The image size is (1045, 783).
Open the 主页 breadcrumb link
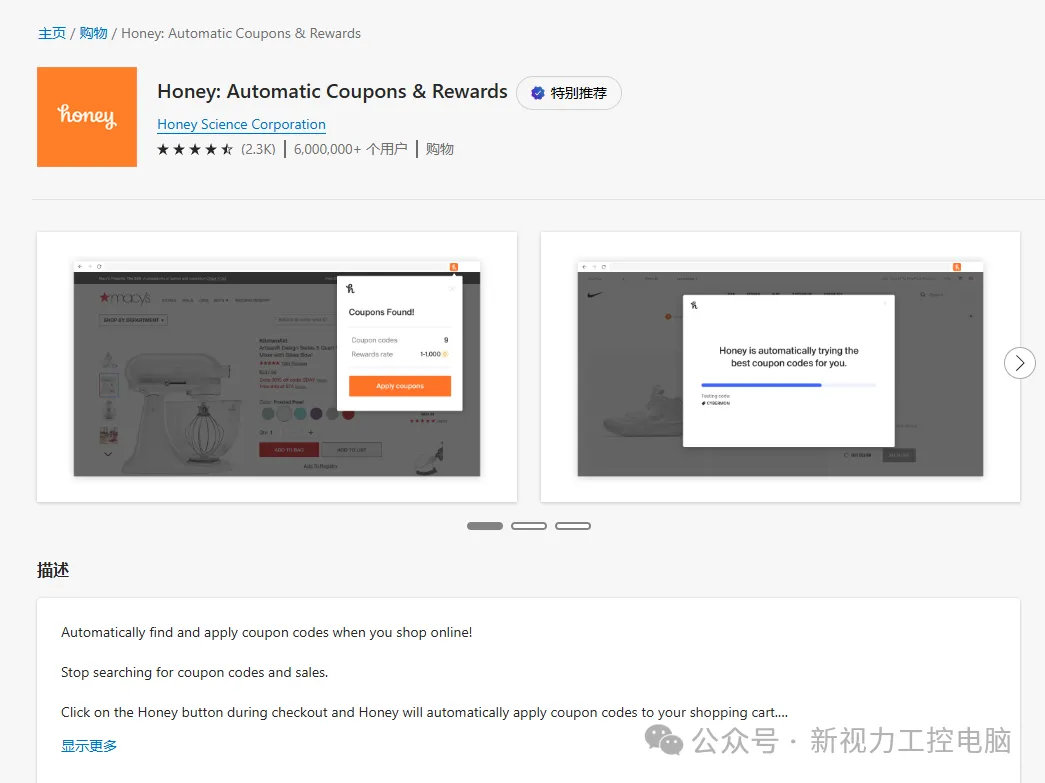coord(52,33)
